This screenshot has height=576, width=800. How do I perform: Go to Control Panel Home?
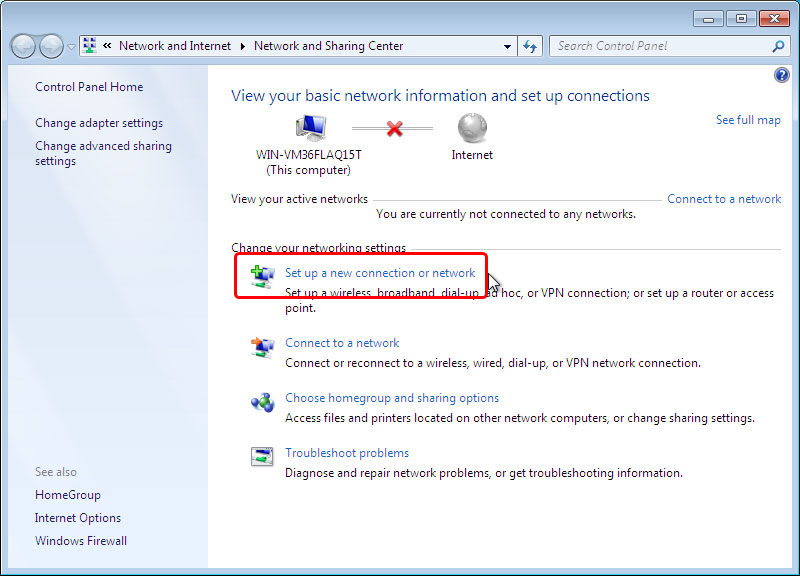click(x=89, y=87)
